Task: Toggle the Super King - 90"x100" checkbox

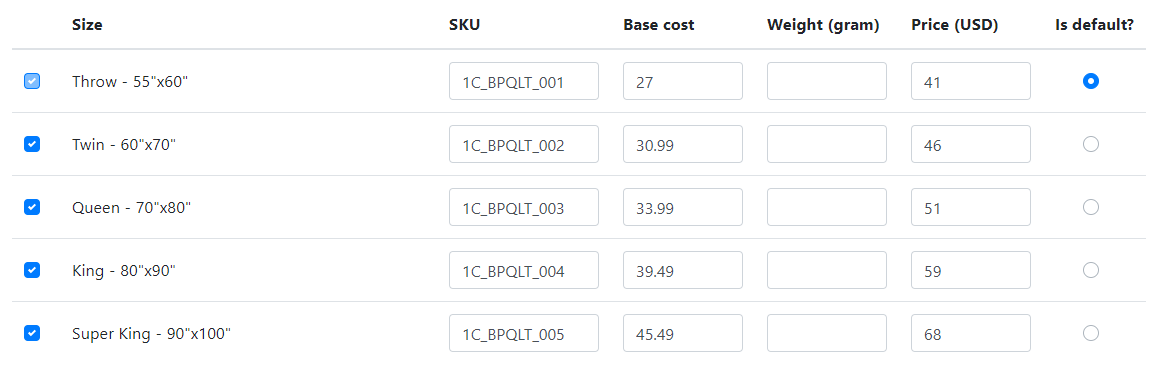Action: (32, 334)
